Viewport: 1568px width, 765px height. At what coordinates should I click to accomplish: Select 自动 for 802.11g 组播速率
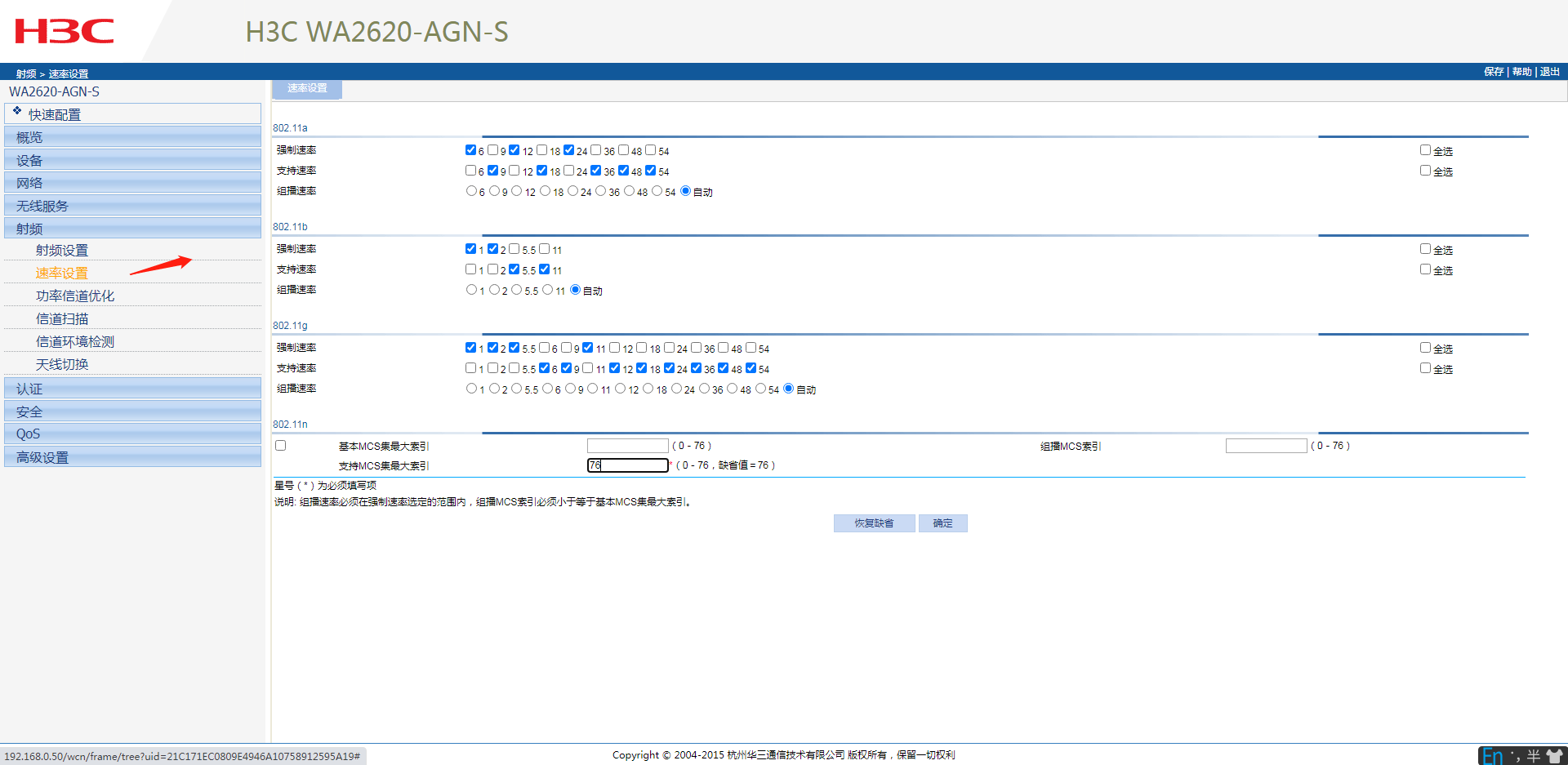pos(789,389)
